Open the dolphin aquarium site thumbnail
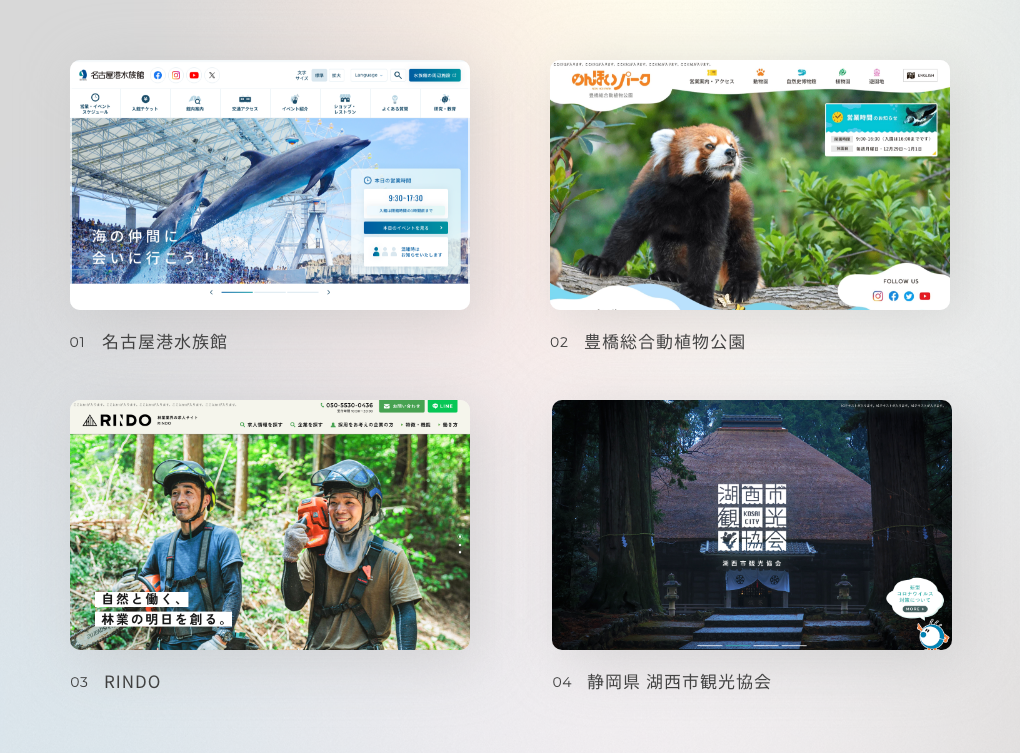 tap(270, 185)
